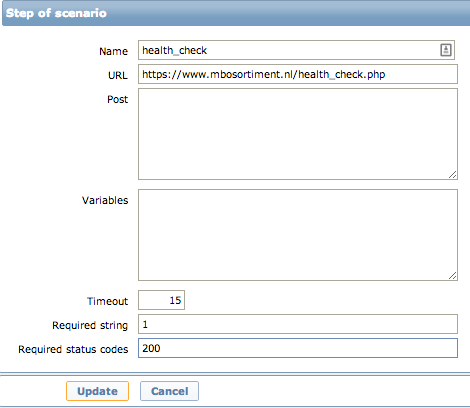This screenshot has height=408, width=470.
Task: Click the Step of scenario title bar
Action: [x=236, y=13]
